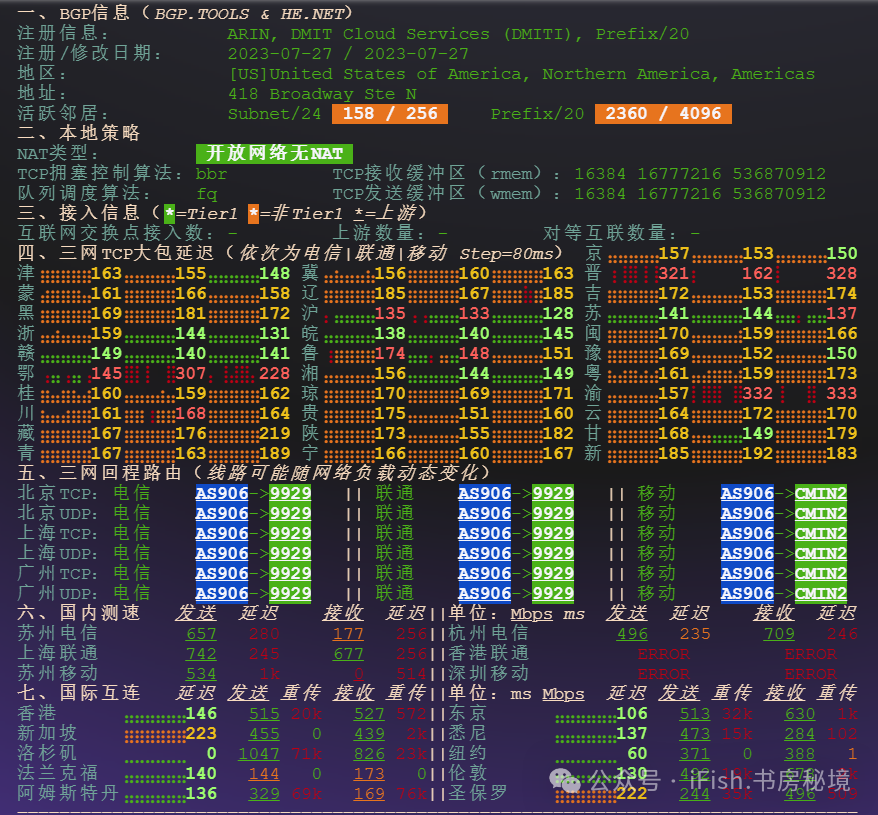The width and height of the screenshot is (878, 815).
Task: Click the green Tier1 star legend marker
Action: coord(169,213)
